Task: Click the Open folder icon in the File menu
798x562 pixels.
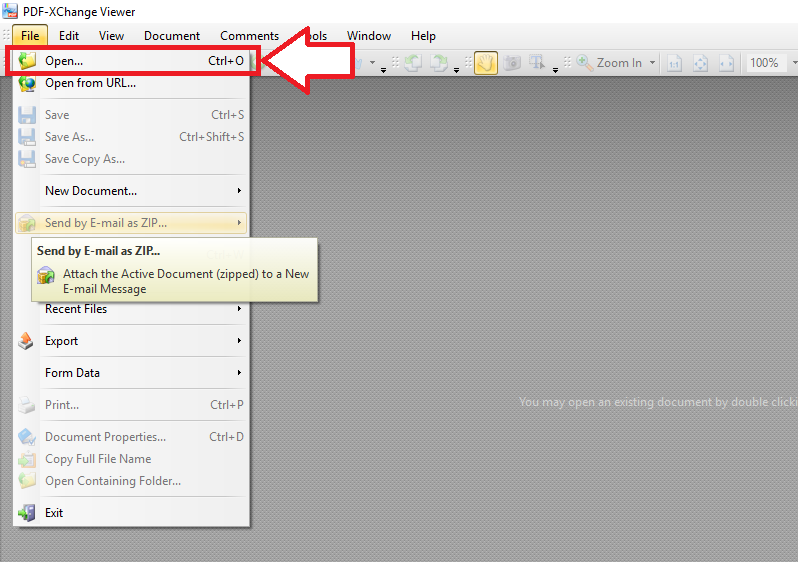Action: [x=27, y=61]
